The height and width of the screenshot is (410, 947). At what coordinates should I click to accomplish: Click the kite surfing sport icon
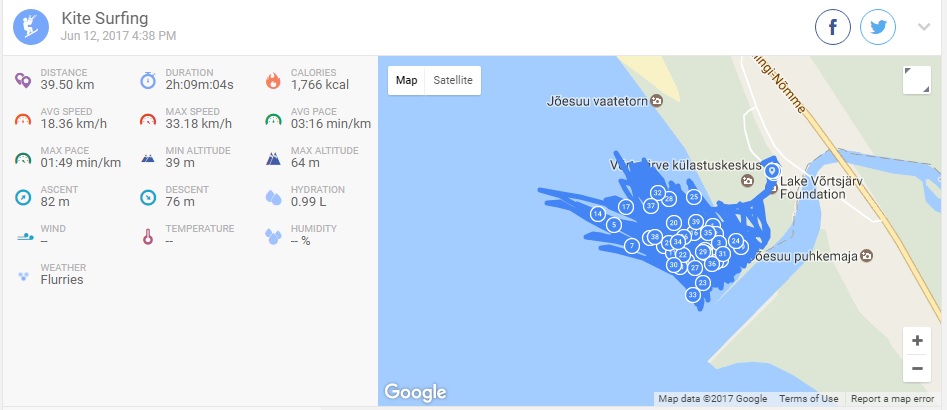coord(30,27)
